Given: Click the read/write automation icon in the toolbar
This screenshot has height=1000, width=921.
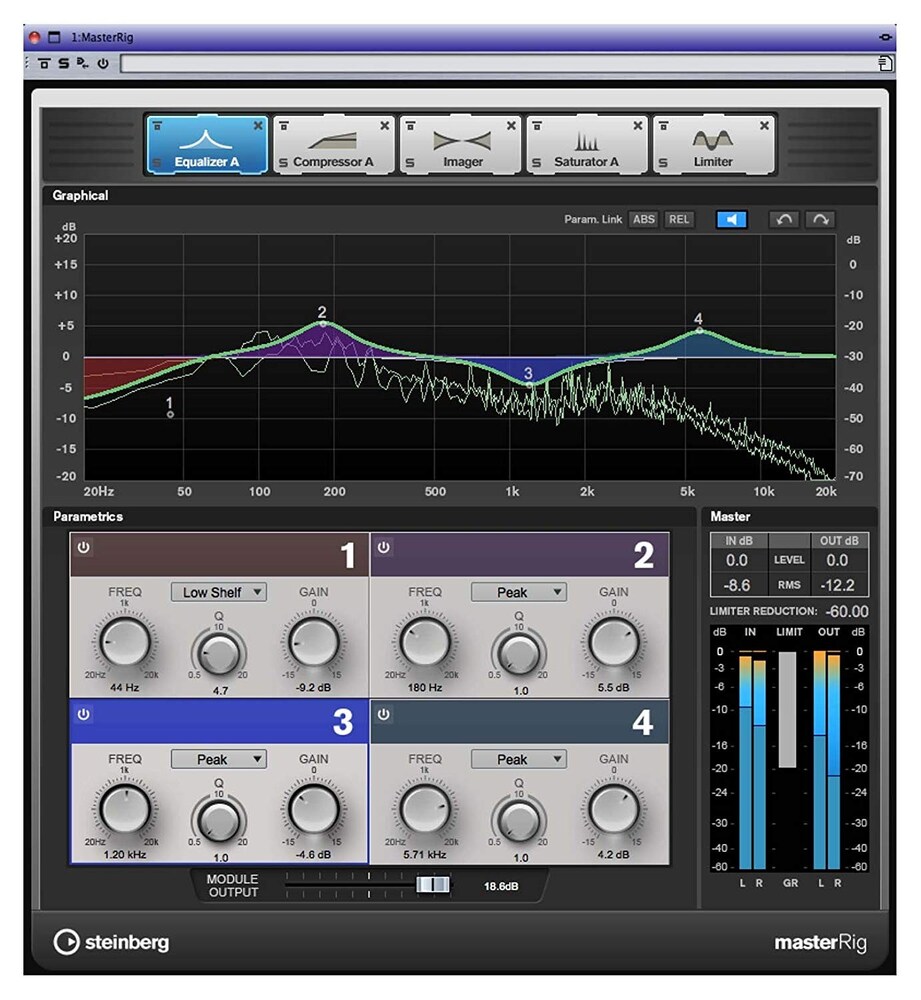Looking at the screenshot, I should [x=82, y=63].
